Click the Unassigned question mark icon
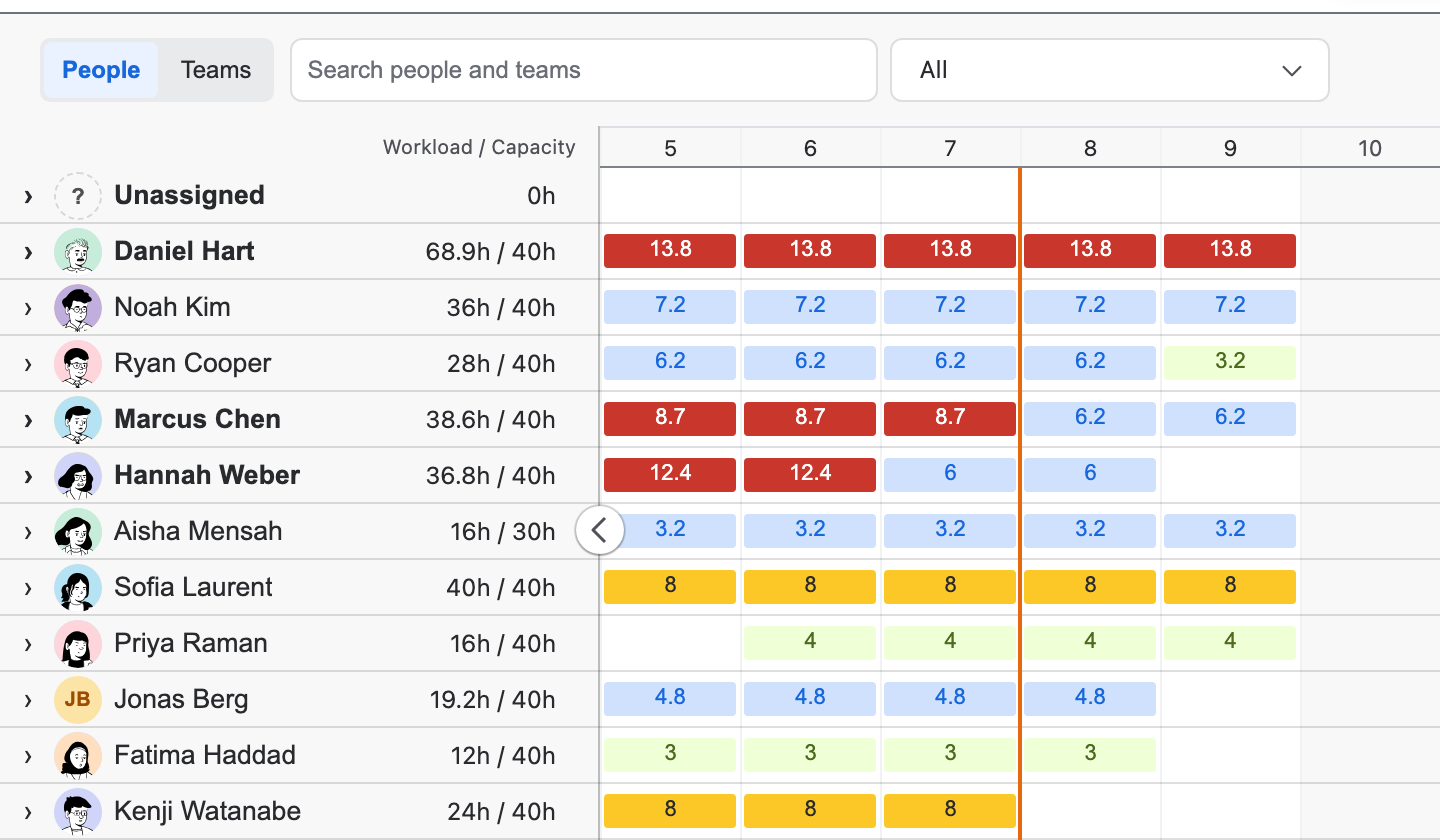The width and height of the screenshot is (1440, 840). (78, 195)
